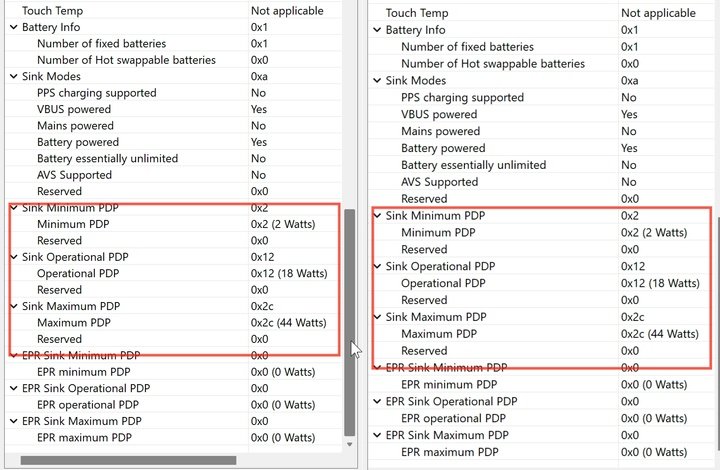Select Operational PDP 18 Watts value right

660,283
